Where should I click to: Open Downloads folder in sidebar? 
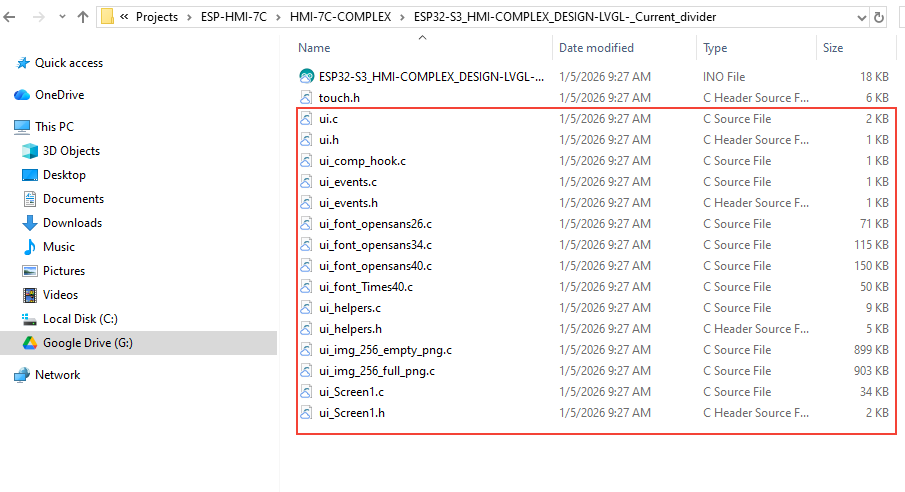point(72,223)
